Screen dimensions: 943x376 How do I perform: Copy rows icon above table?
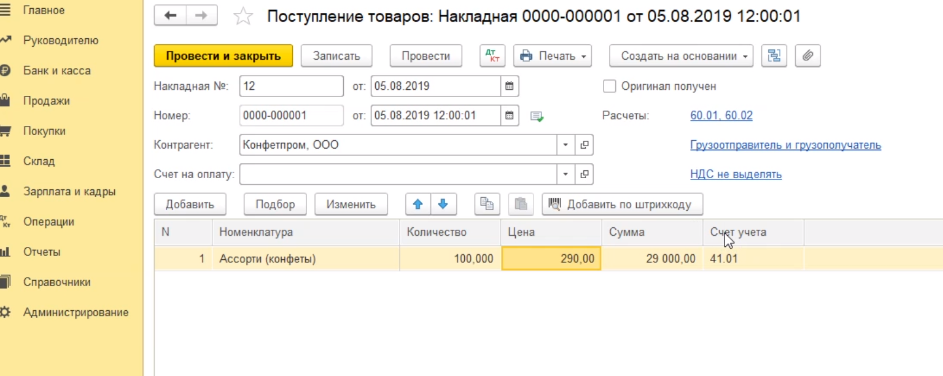(487, 204)
